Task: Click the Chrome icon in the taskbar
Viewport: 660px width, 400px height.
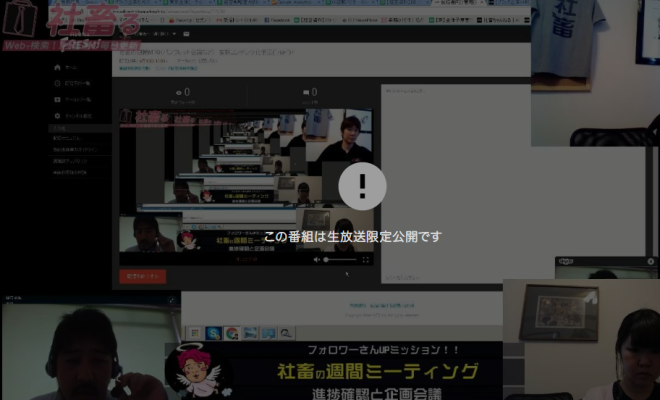Action: [x=231, y=333]
